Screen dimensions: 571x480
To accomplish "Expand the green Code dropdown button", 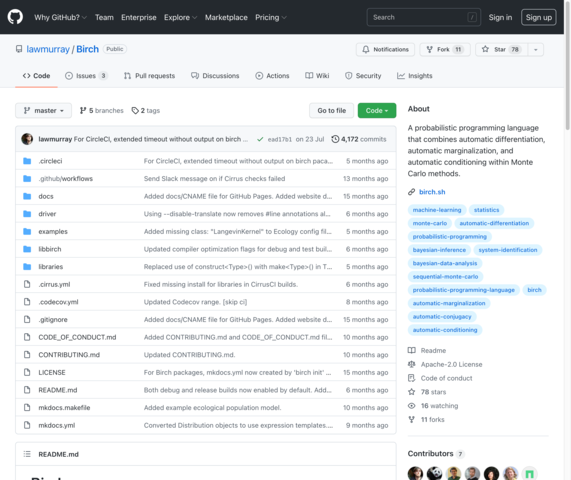I will [x=377, y=110].
